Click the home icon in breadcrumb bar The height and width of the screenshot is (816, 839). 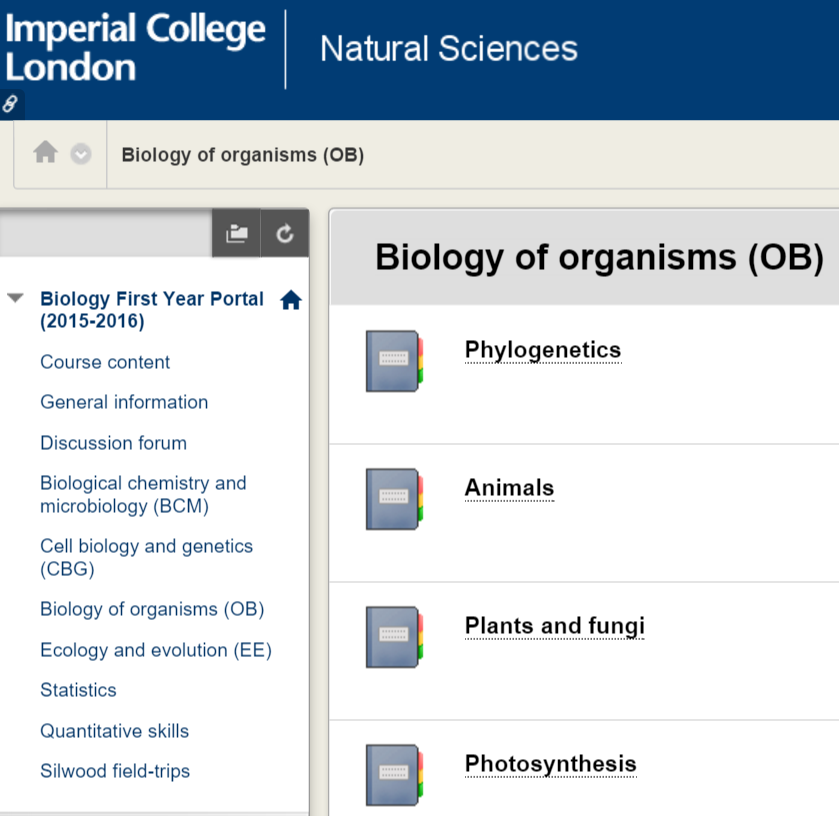pyautogui.click(x=45, y=153)
